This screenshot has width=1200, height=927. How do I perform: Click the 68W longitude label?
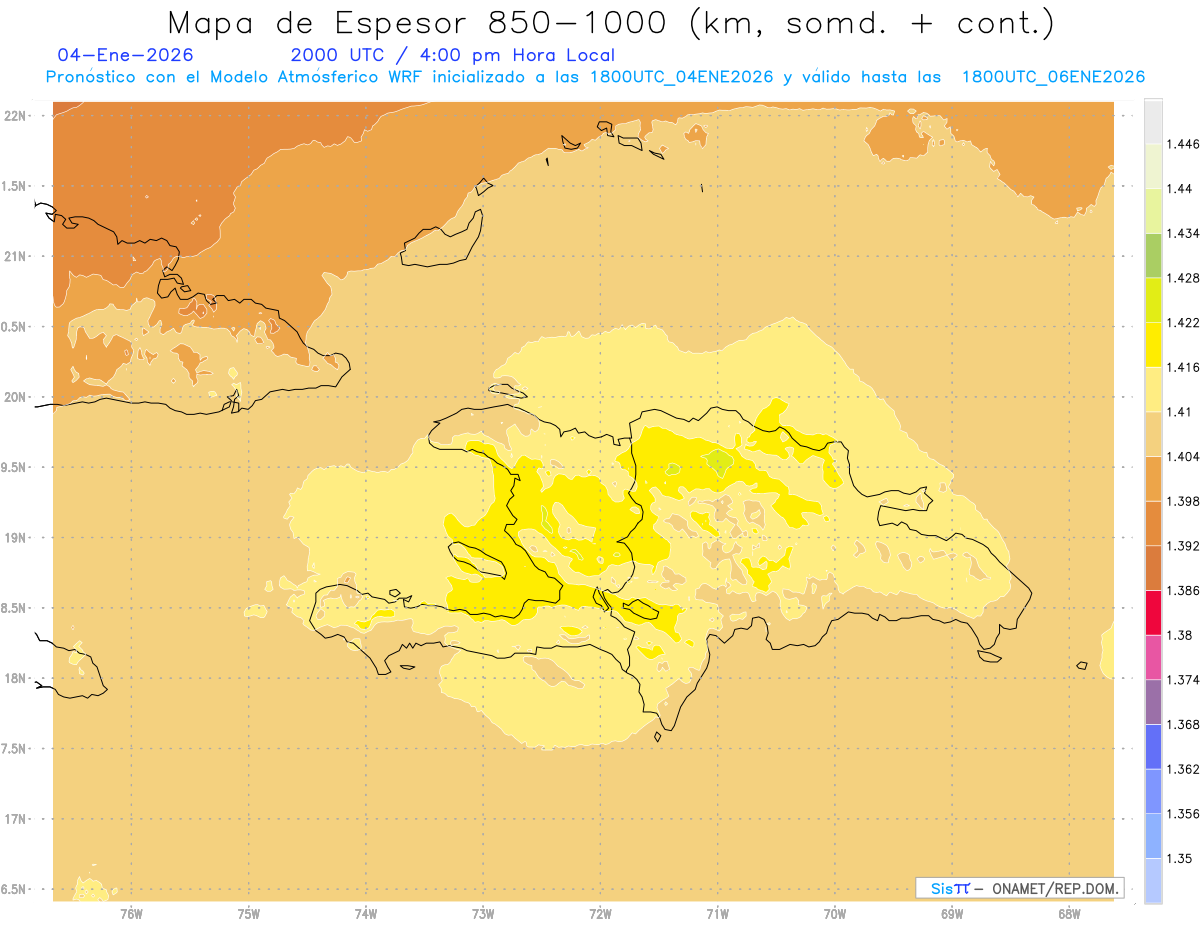pos(1069,913)
